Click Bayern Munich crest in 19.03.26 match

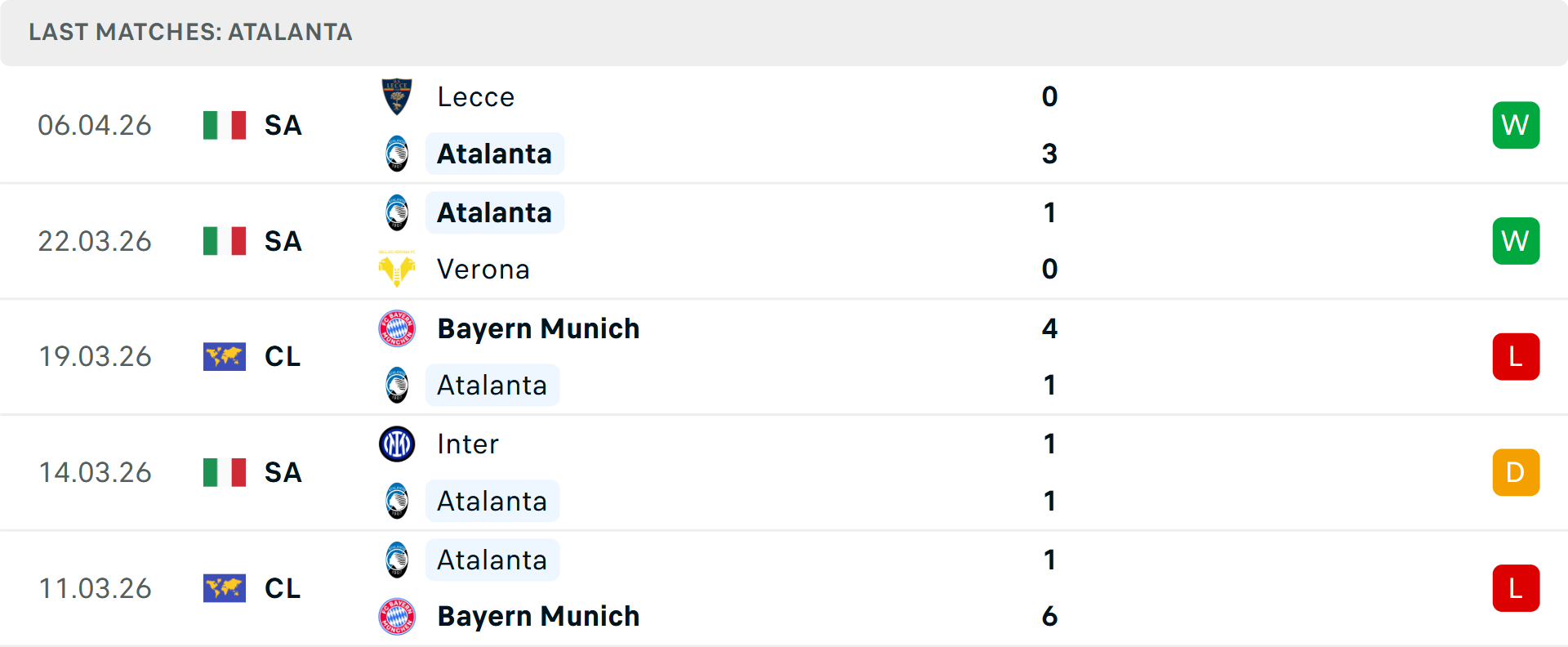[x=397, y=328]
